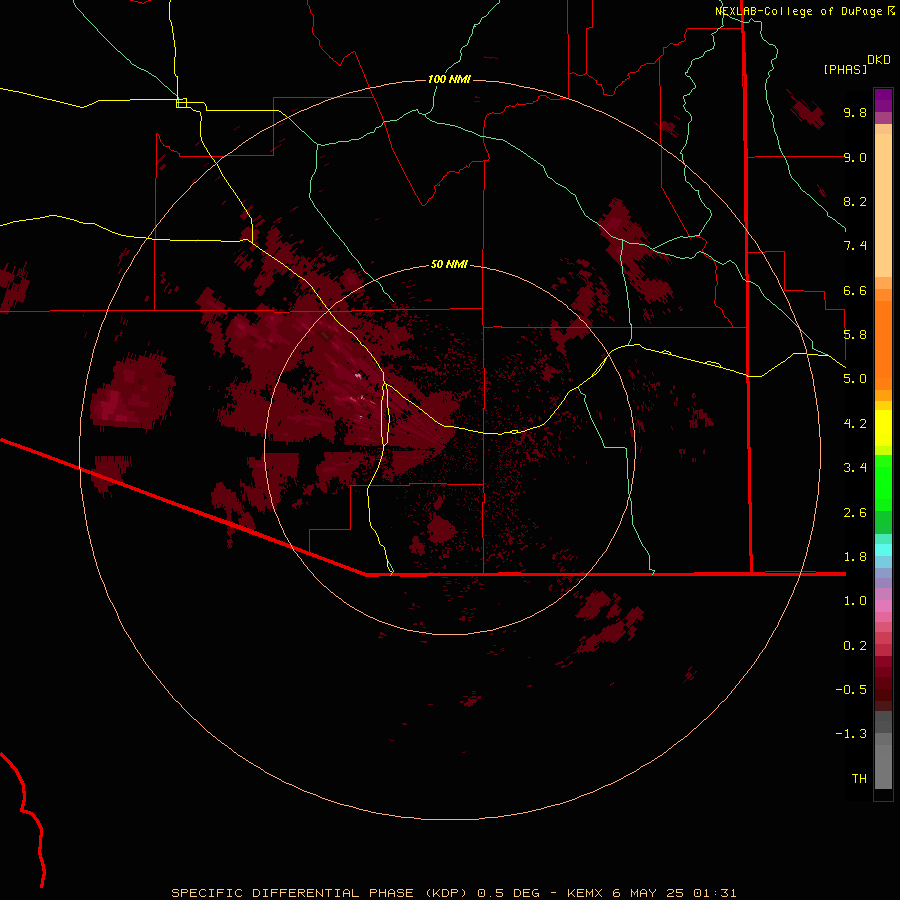Click the yellow segment of color bar
The height and width of the screenshot is (900, 900).
(x=883, y=428)
